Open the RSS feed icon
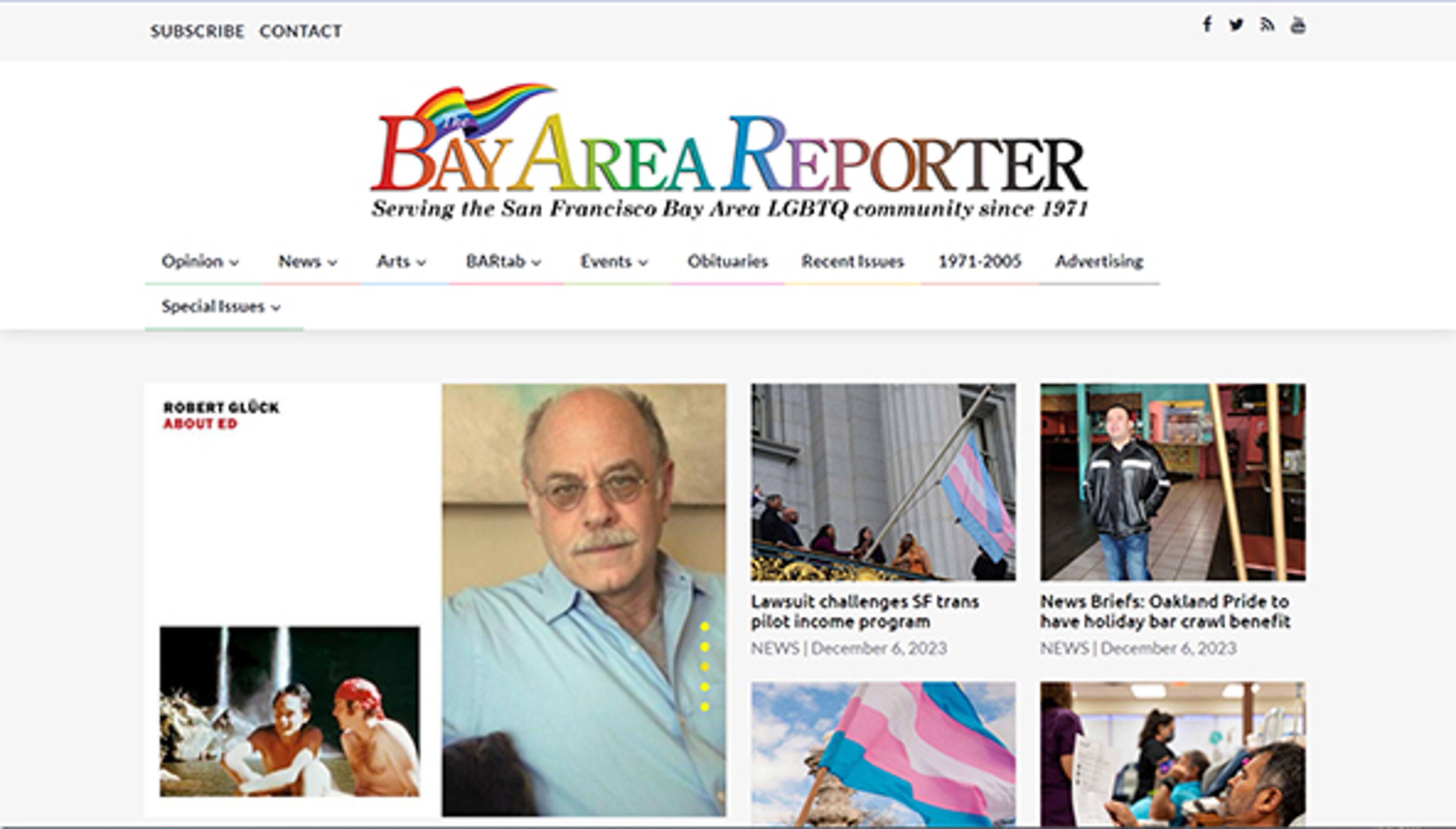The image size is (1456, 829). click(1266, 25)
